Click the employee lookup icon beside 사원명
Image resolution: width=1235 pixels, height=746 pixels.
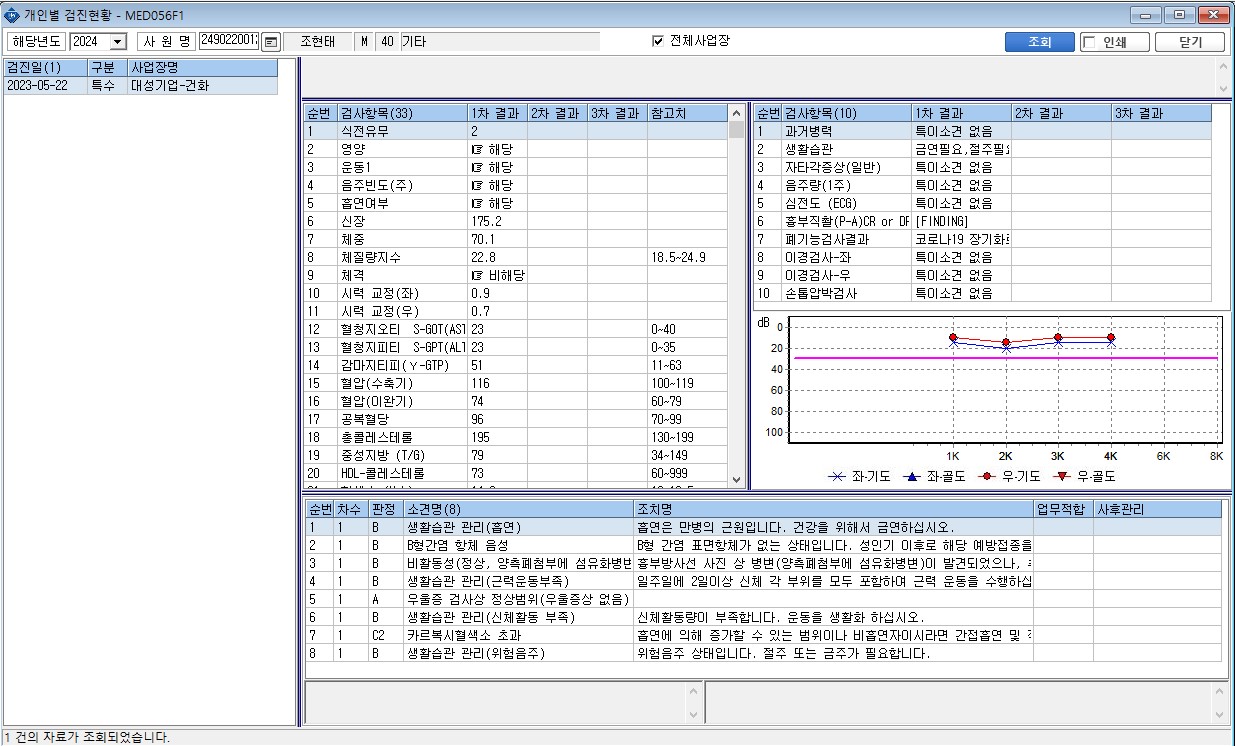[x=270, y=41]
